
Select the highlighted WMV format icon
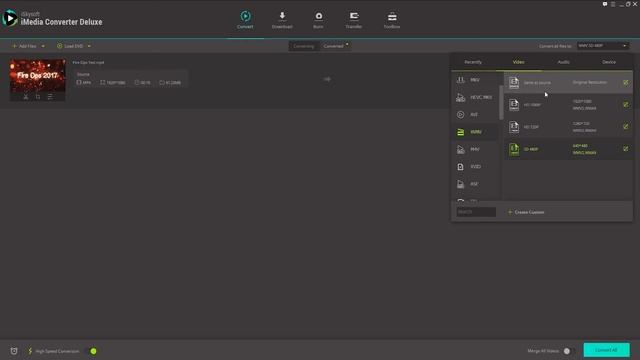pos(460,132)
